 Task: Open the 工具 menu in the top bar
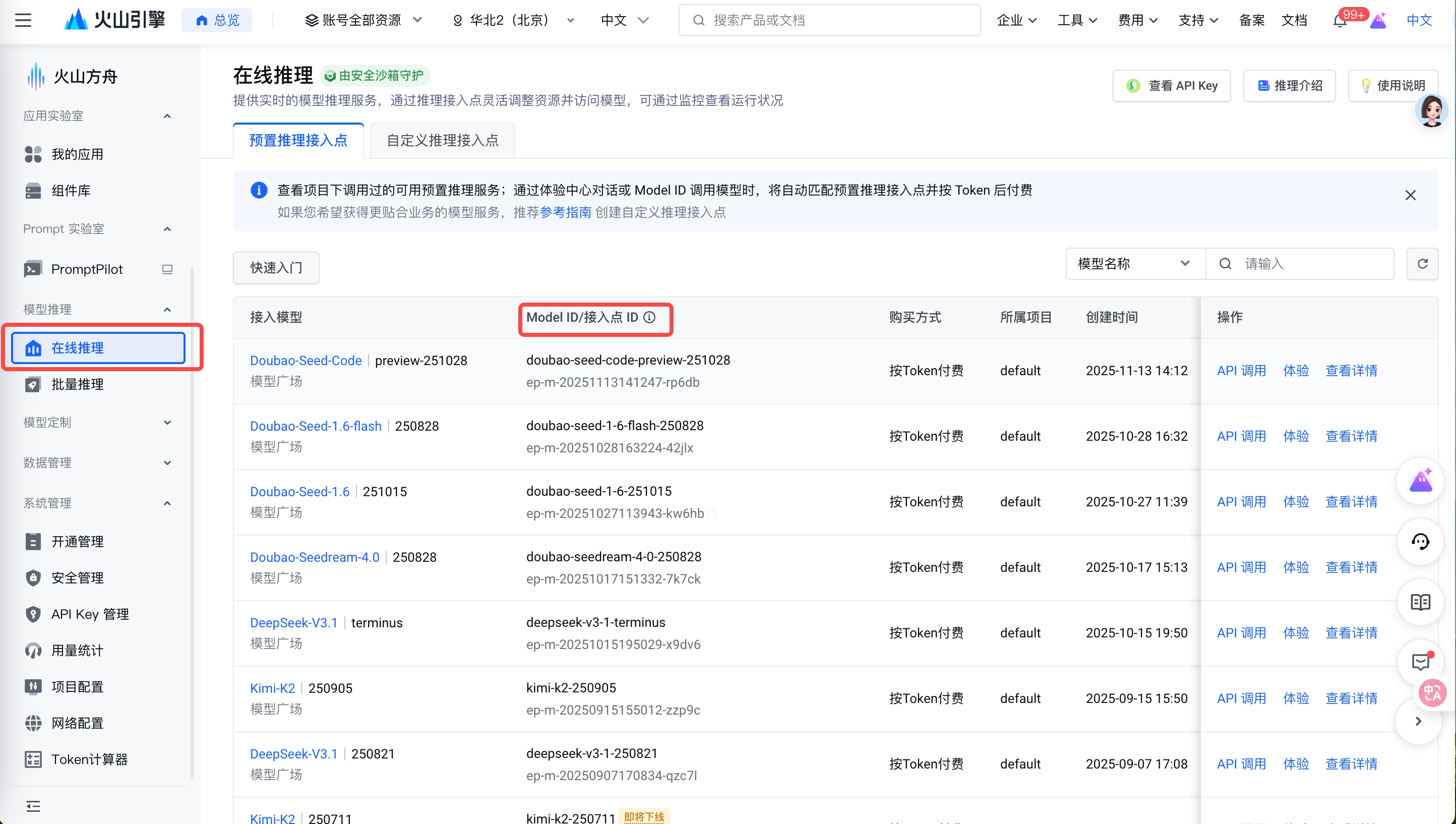point(1076,20)
